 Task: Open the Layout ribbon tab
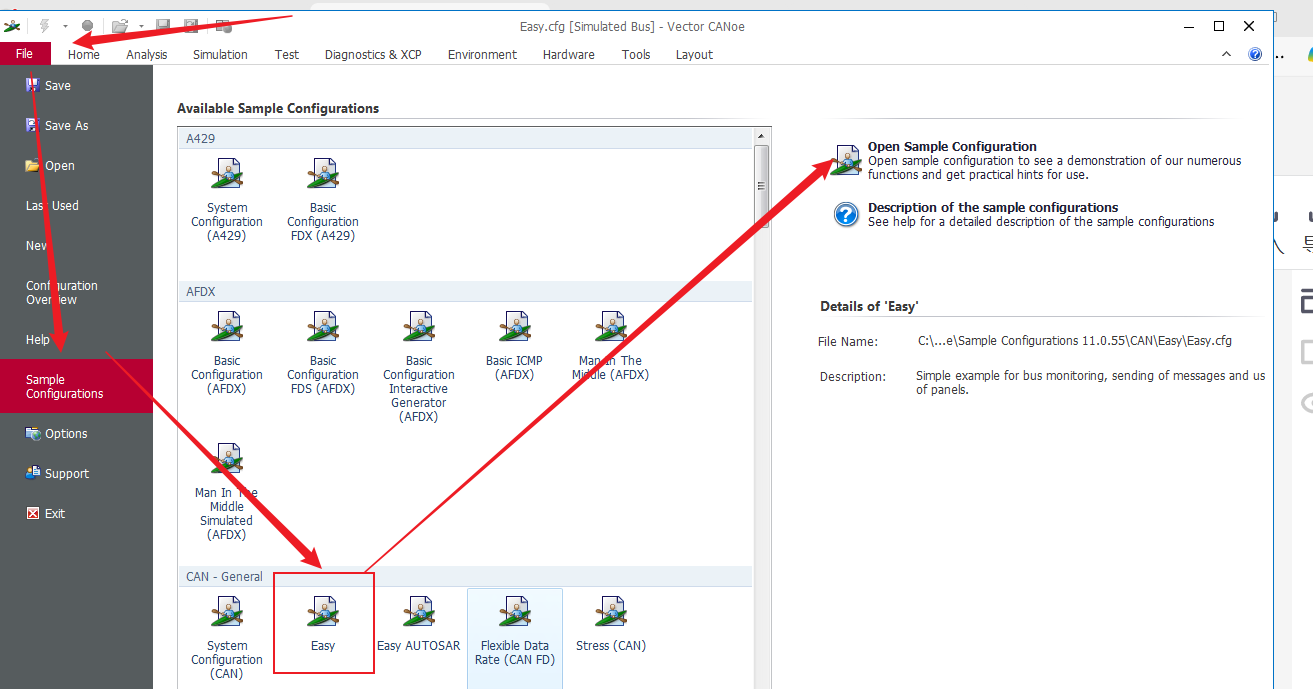pyautogui.click(x=694, y=54)
